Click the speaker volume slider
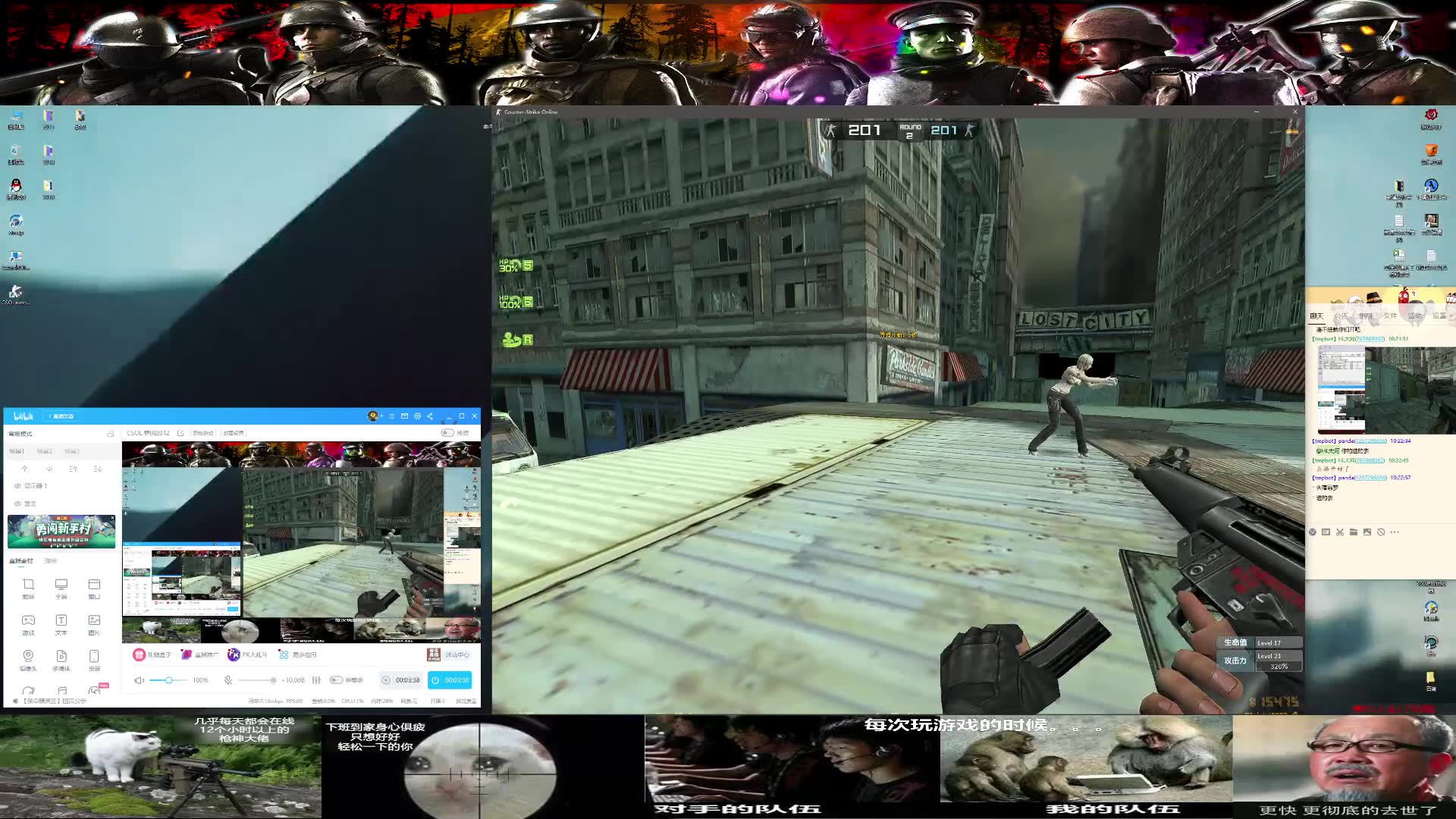 (x=169, y=680)
